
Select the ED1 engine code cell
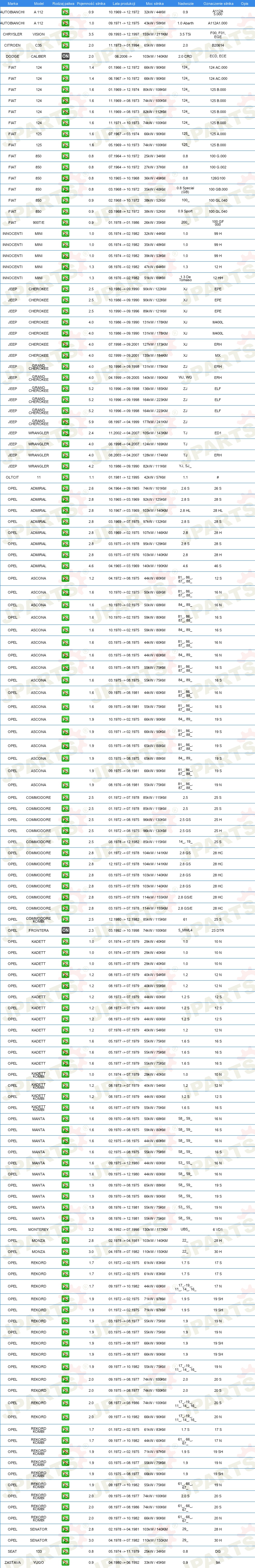[x=218, y=433]
